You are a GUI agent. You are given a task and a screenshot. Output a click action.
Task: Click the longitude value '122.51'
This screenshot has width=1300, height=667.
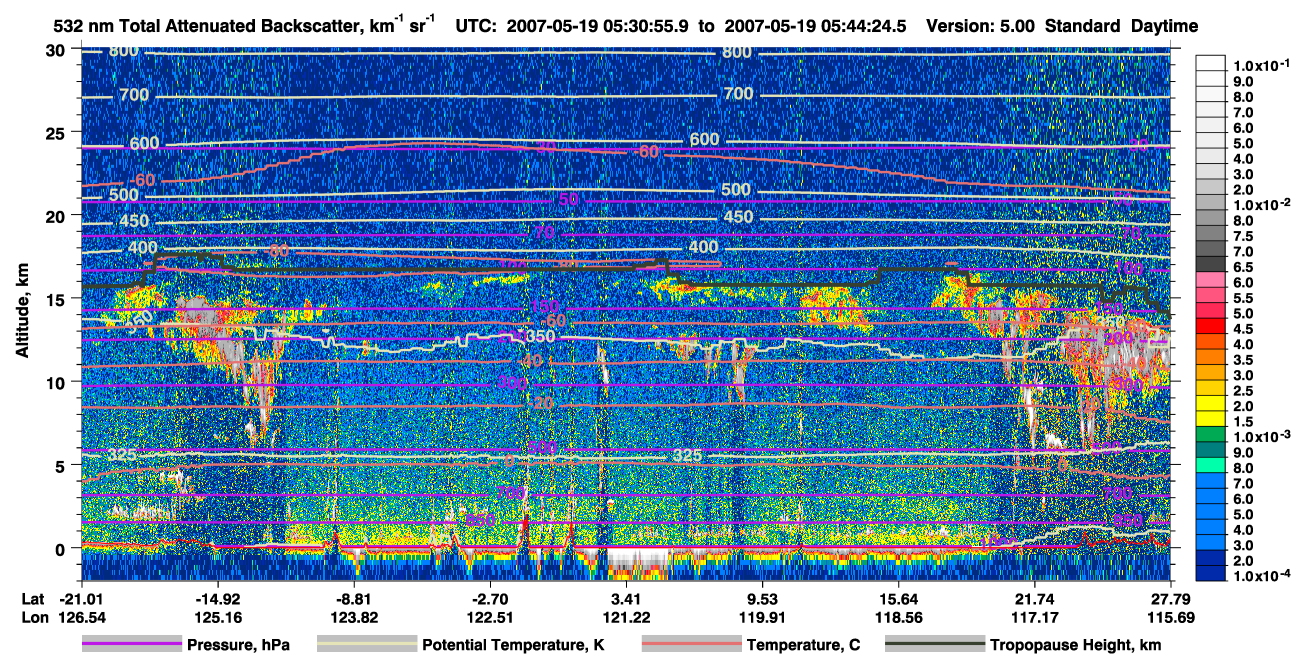click(x=490, y=617)
